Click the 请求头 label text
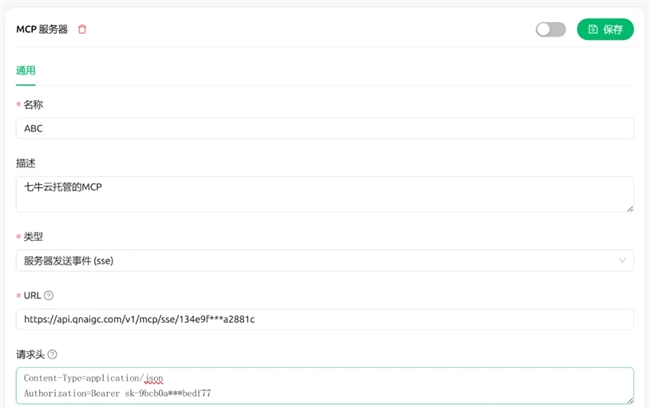The width and height of the screenshot is (650, 409). (30, 354)
